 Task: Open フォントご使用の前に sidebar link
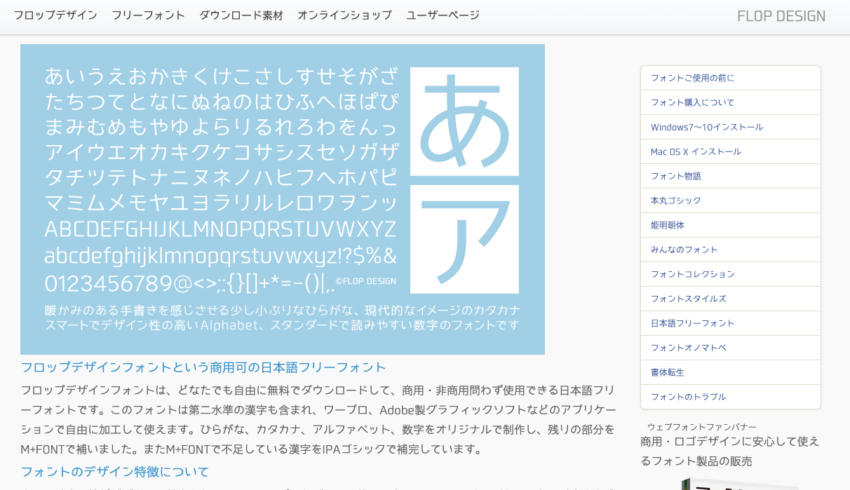click(x=730, y=78)
